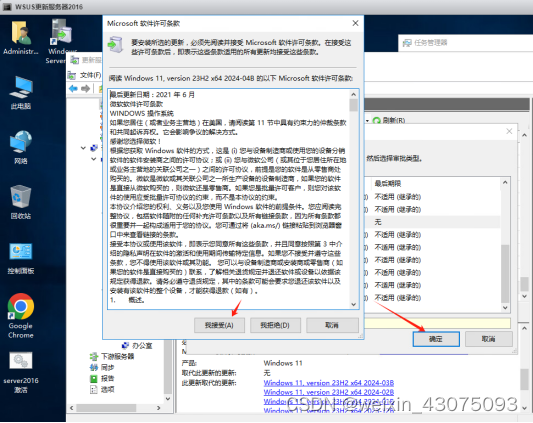Open the 回收站 recycle bin
This screenshot has height=423, width=533.
[x=21, y=202]
